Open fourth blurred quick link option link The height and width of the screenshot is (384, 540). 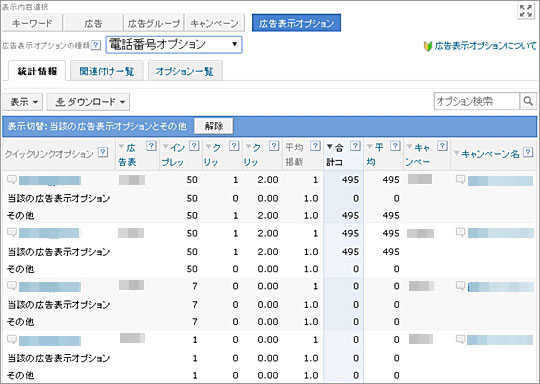pos(50,341)
